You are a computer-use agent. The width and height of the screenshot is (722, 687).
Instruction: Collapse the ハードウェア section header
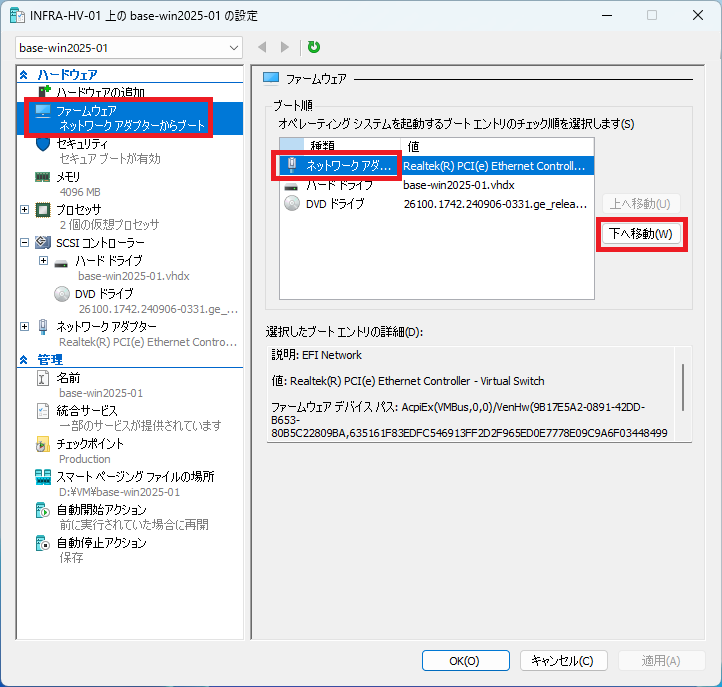[x=23, y=75]
